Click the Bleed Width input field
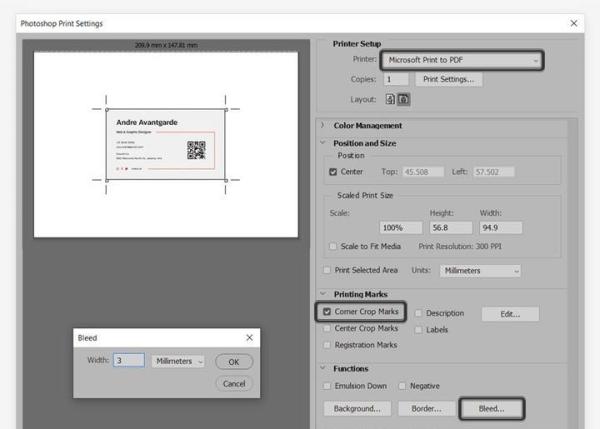Image resolution: width=600 pixels, height=429 pixels. (x=129, y=360)
